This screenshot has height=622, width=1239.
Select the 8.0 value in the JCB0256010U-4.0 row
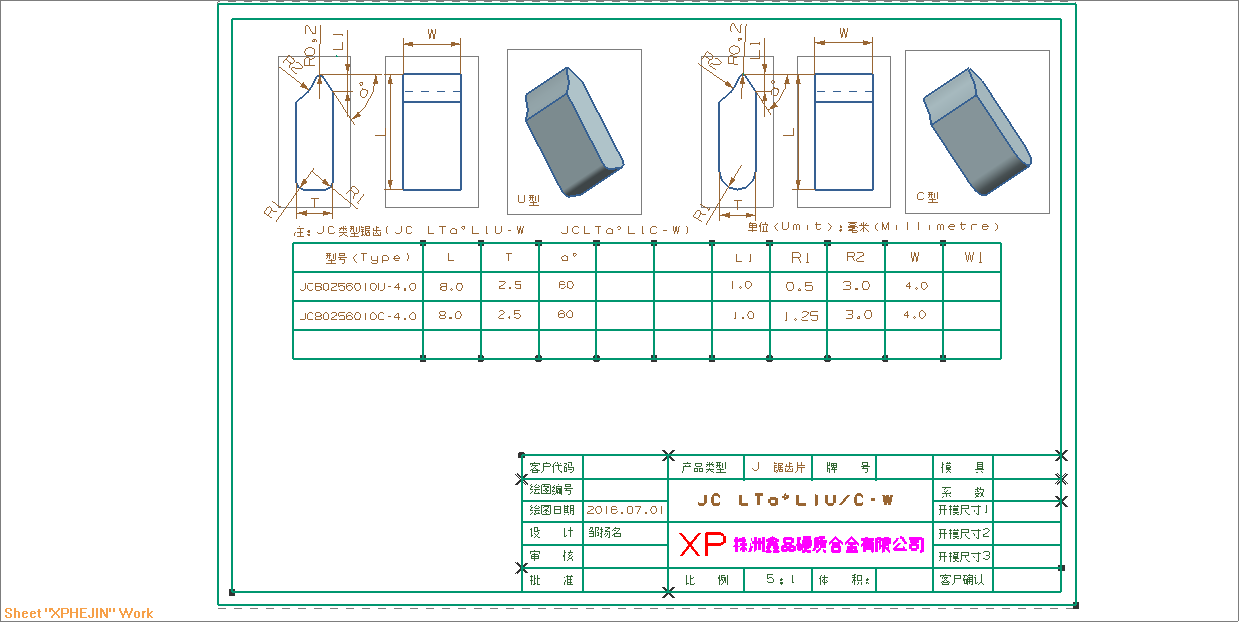pyautogui.click(x=451, y=287)
